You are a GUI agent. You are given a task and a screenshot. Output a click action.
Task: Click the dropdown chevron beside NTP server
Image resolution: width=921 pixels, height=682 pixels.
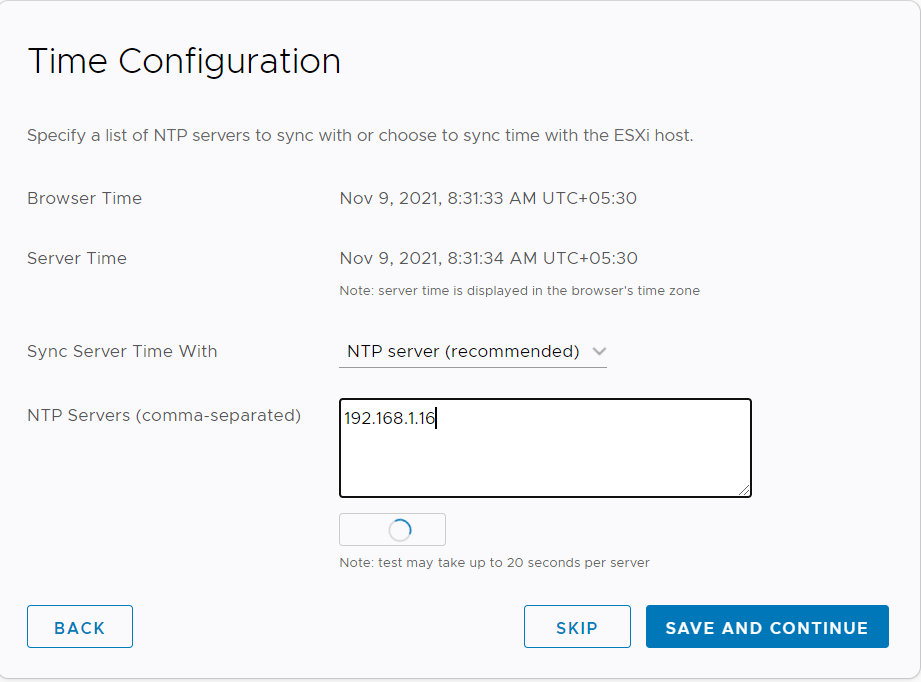pos(599,351)
